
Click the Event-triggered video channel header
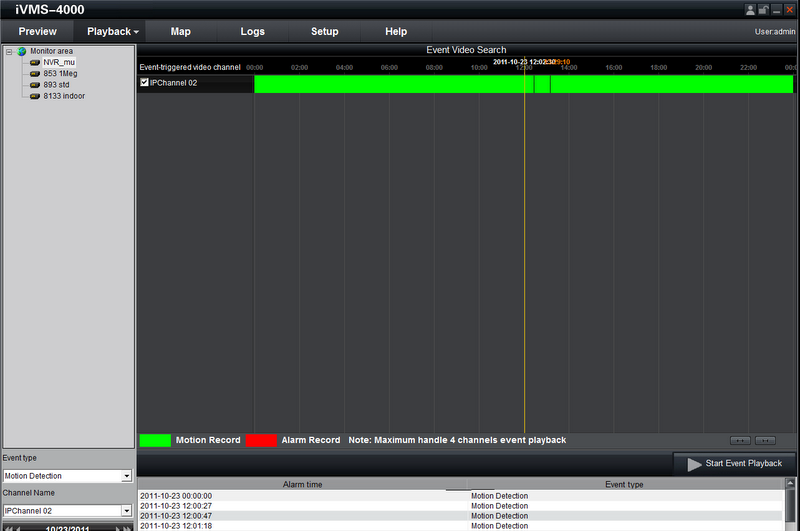click(190, 67)
